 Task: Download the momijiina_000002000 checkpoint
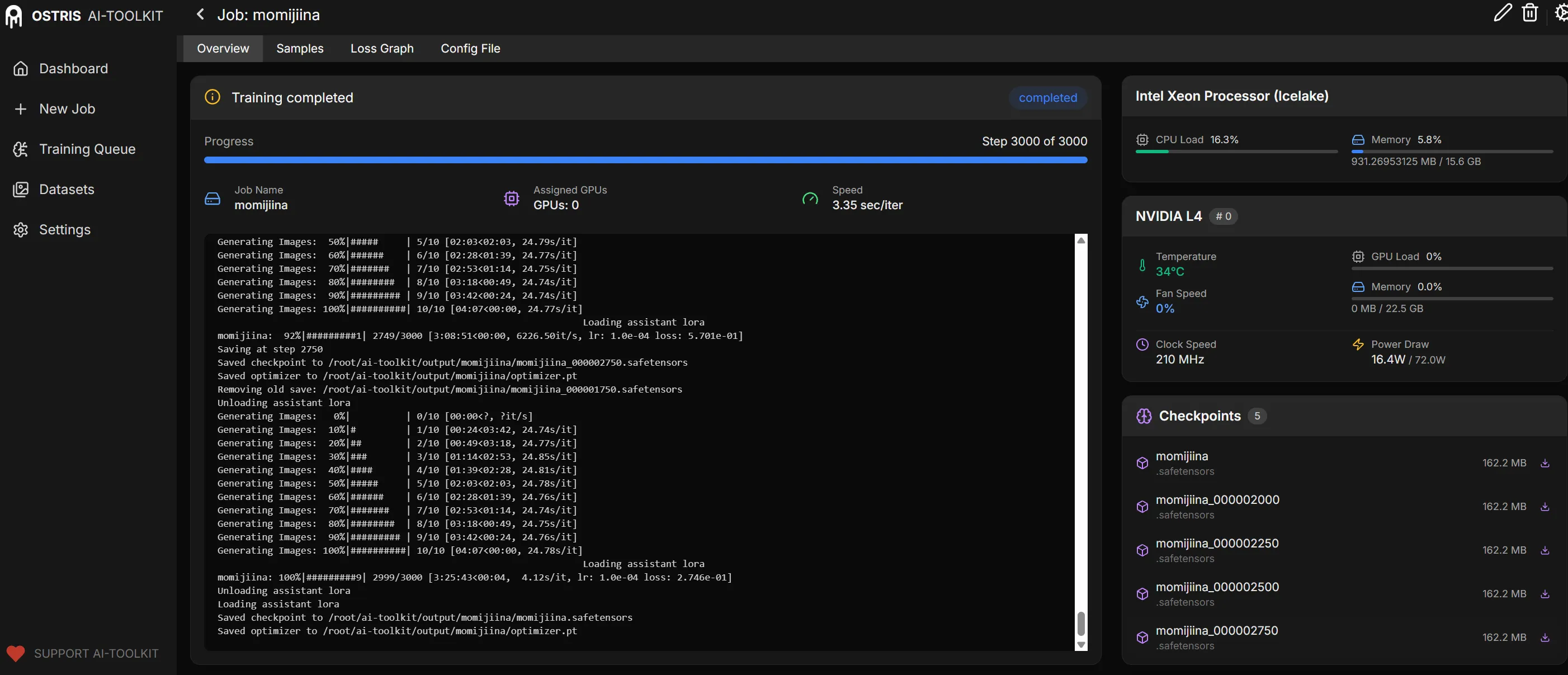pos(1545,507)
